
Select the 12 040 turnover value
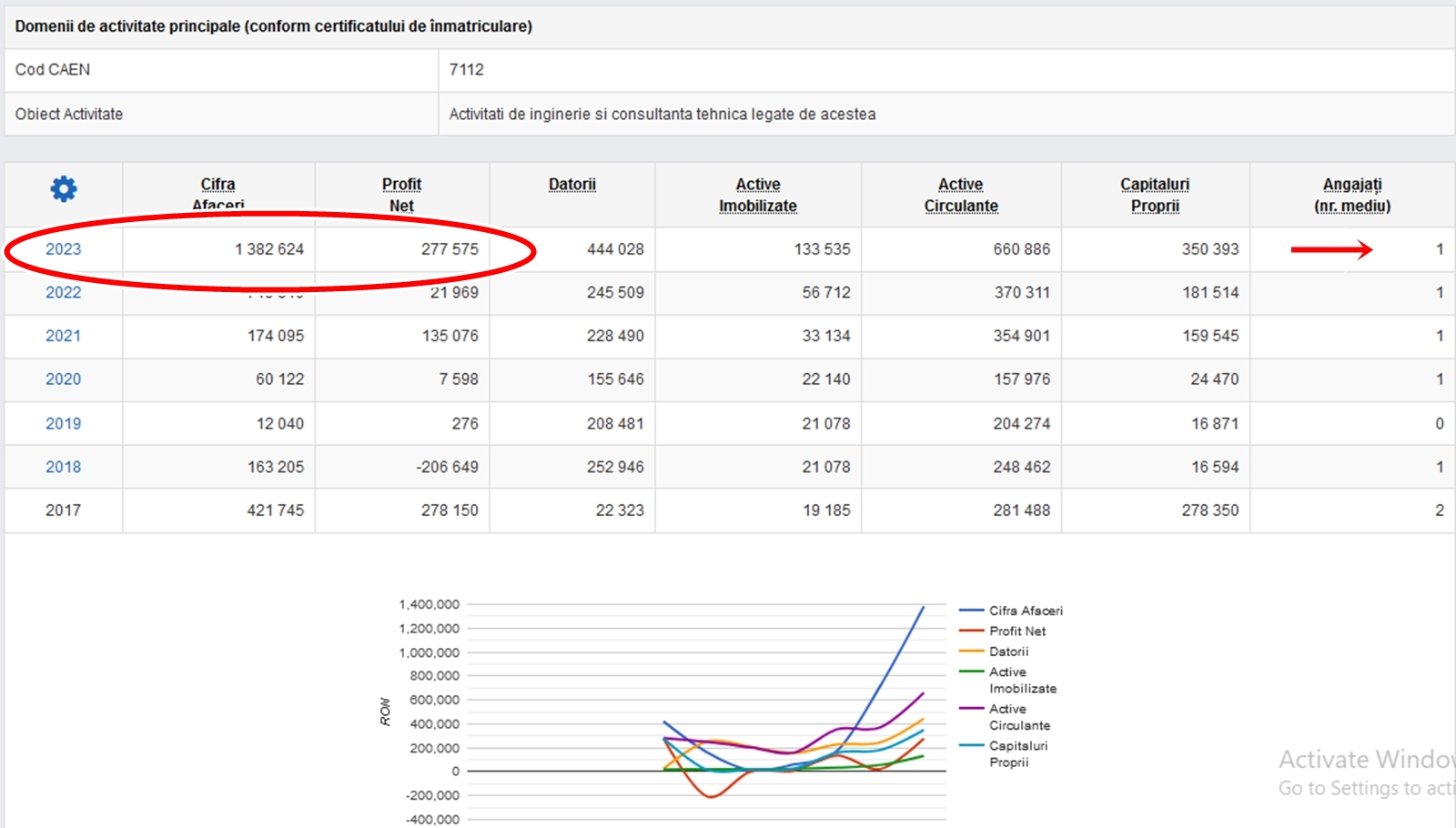point(279,424)
